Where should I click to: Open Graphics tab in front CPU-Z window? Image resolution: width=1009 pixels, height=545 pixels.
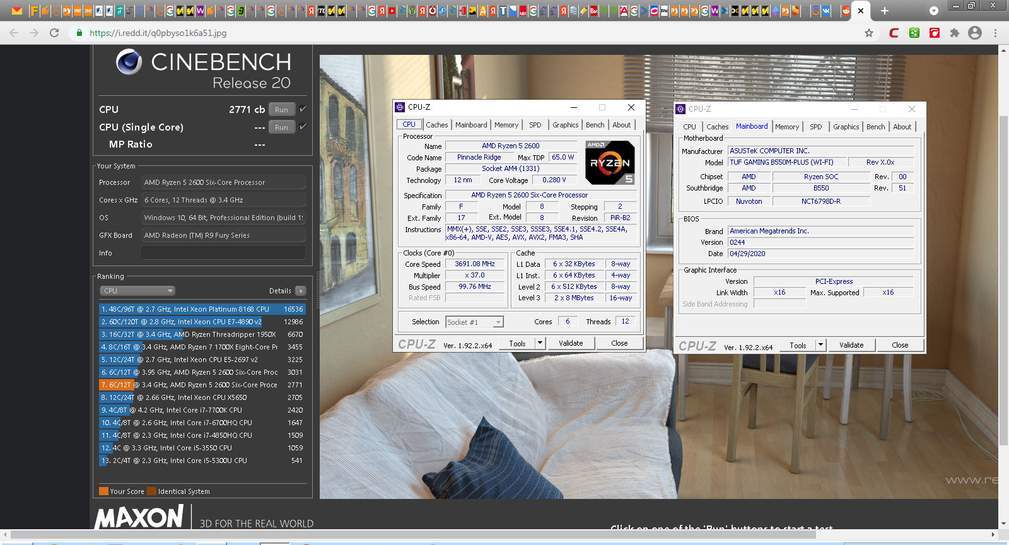coord(566,125)
